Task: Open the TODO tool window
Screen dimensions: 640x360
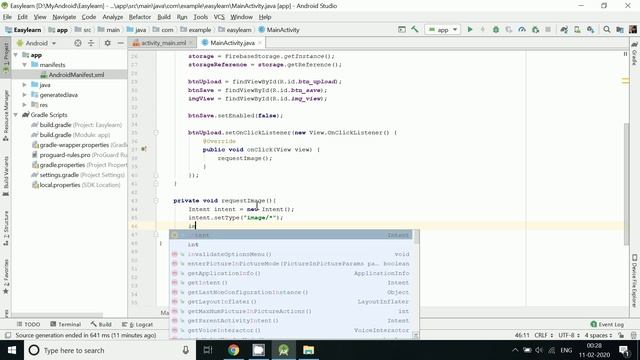Action: pyautogui.click(x=29, y=324)
